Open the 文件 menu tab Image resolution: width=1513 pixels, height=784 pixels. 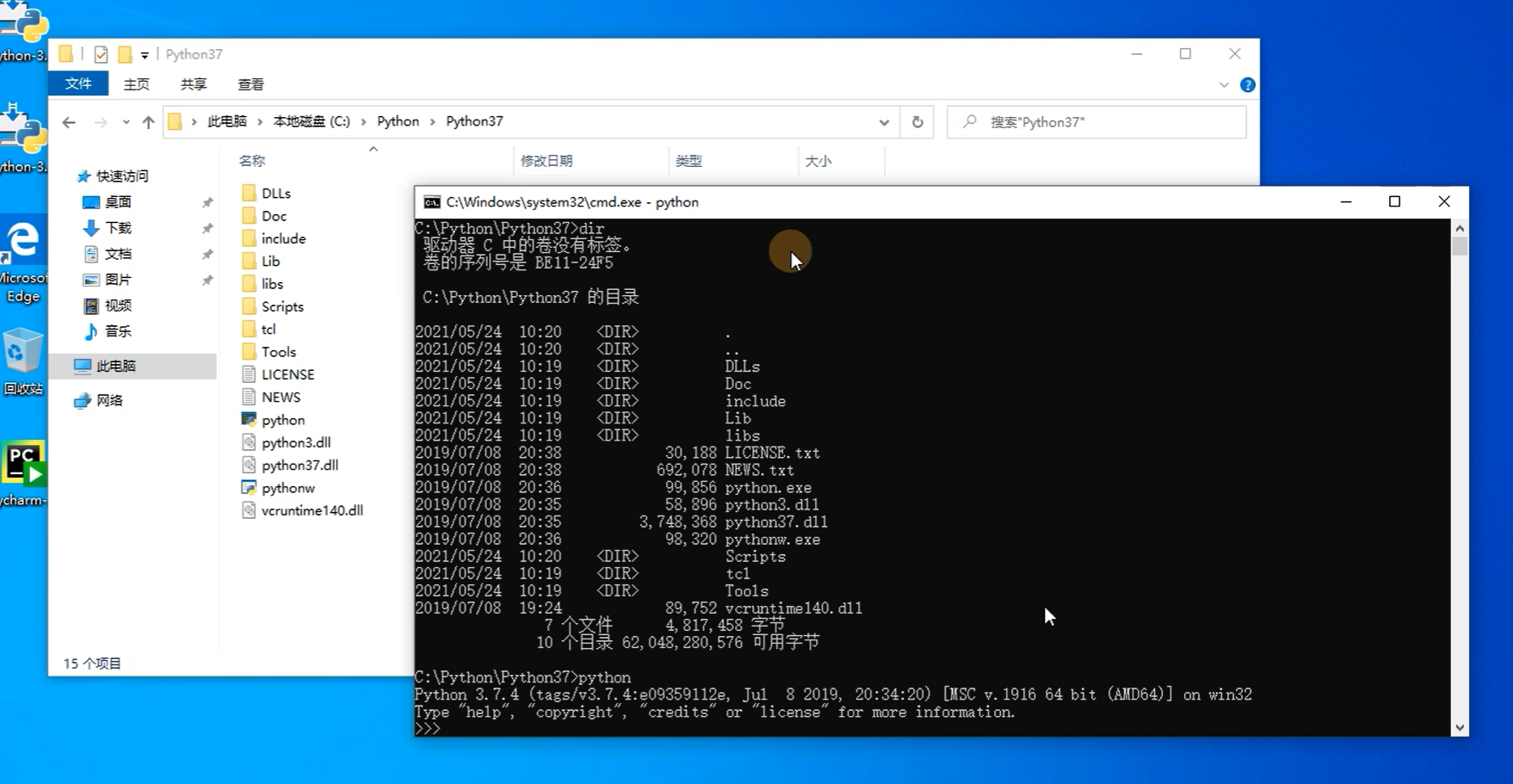tap(78, 83)
